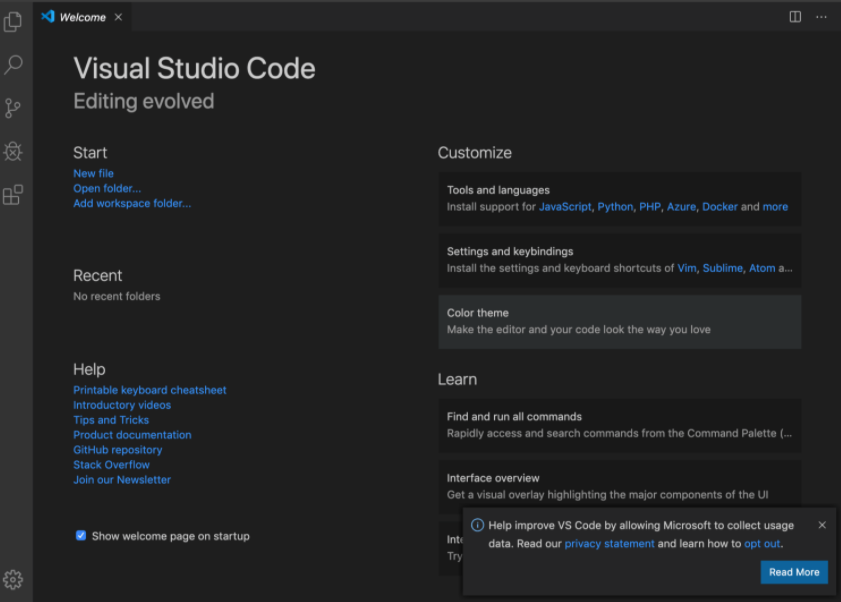Open the Explorer view in activity bar
This screenshot has width=841, height=602.
13,21
